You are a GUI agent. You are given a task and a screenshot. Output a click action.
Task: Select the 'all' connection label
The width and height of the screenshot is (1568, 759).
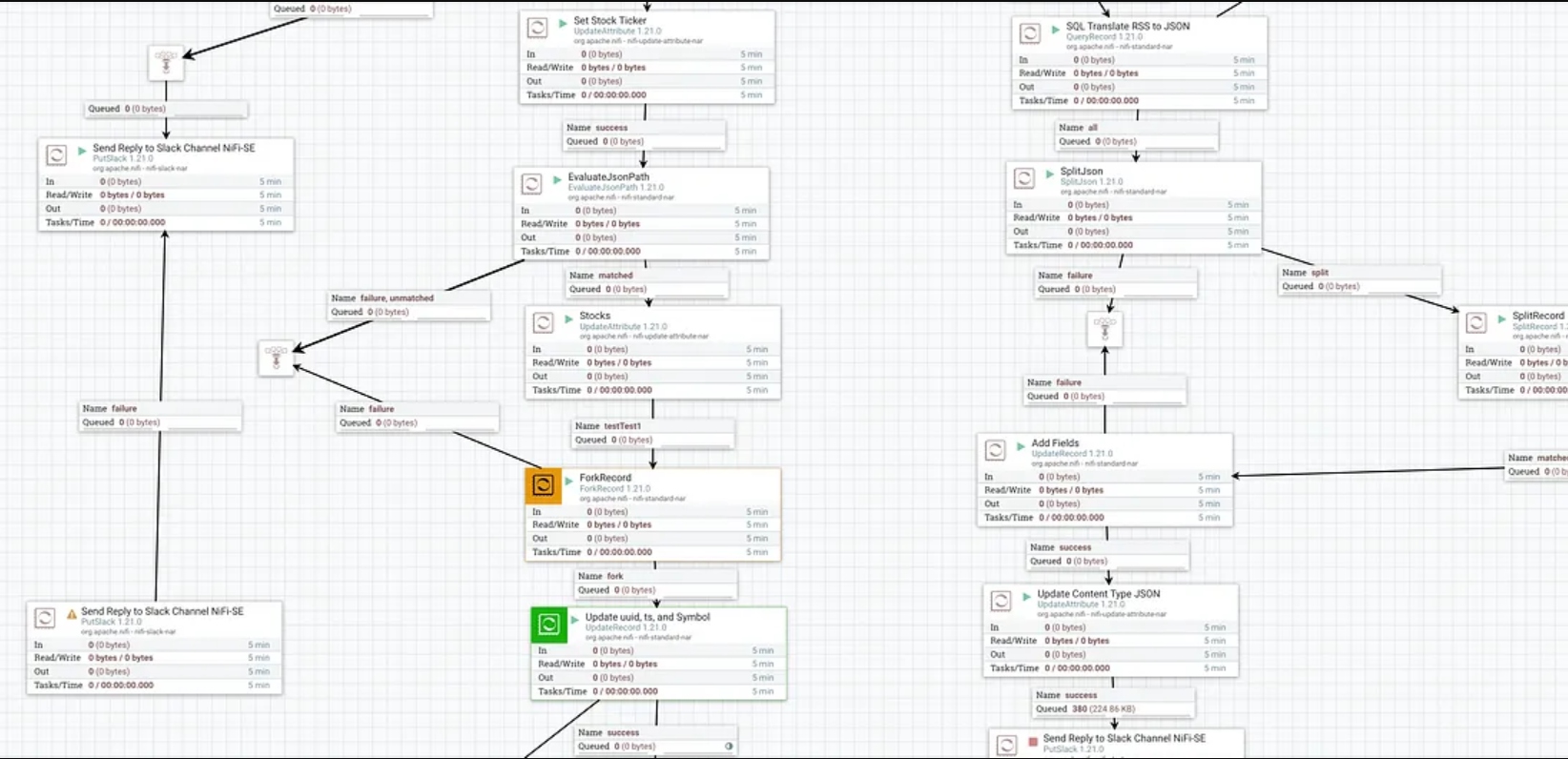(x=1137, y=134)
